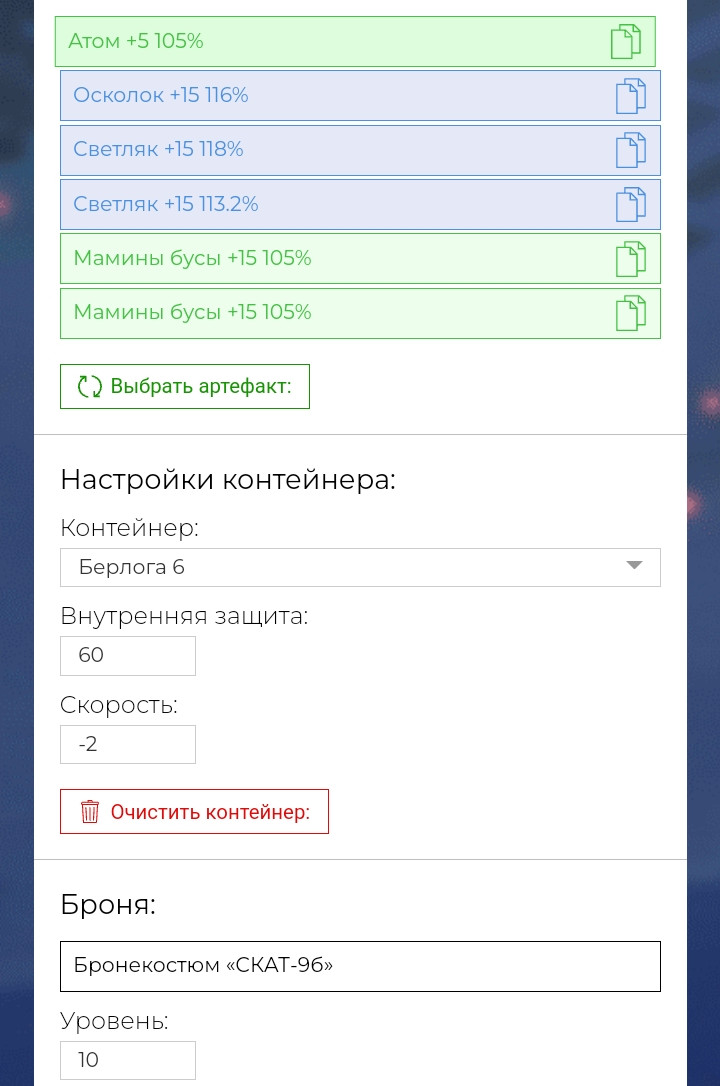Copy the Атом +5 105% artifact
Image resolution: width=720 pixels, height=1086 pixels.
coord(625,42)
